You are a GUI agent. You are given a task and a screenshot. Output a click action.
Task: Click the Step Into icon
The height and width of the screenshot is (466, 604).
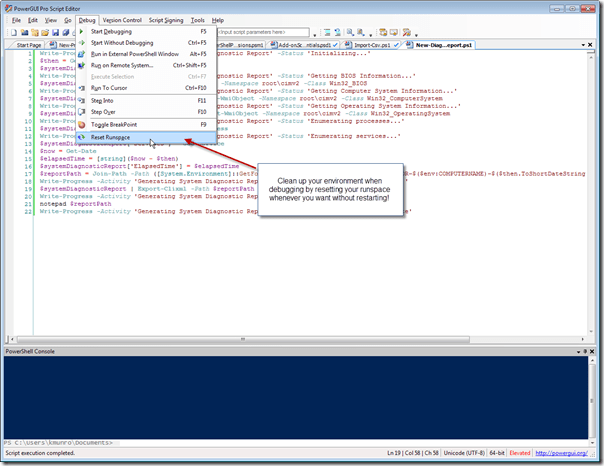click(81, 101)
